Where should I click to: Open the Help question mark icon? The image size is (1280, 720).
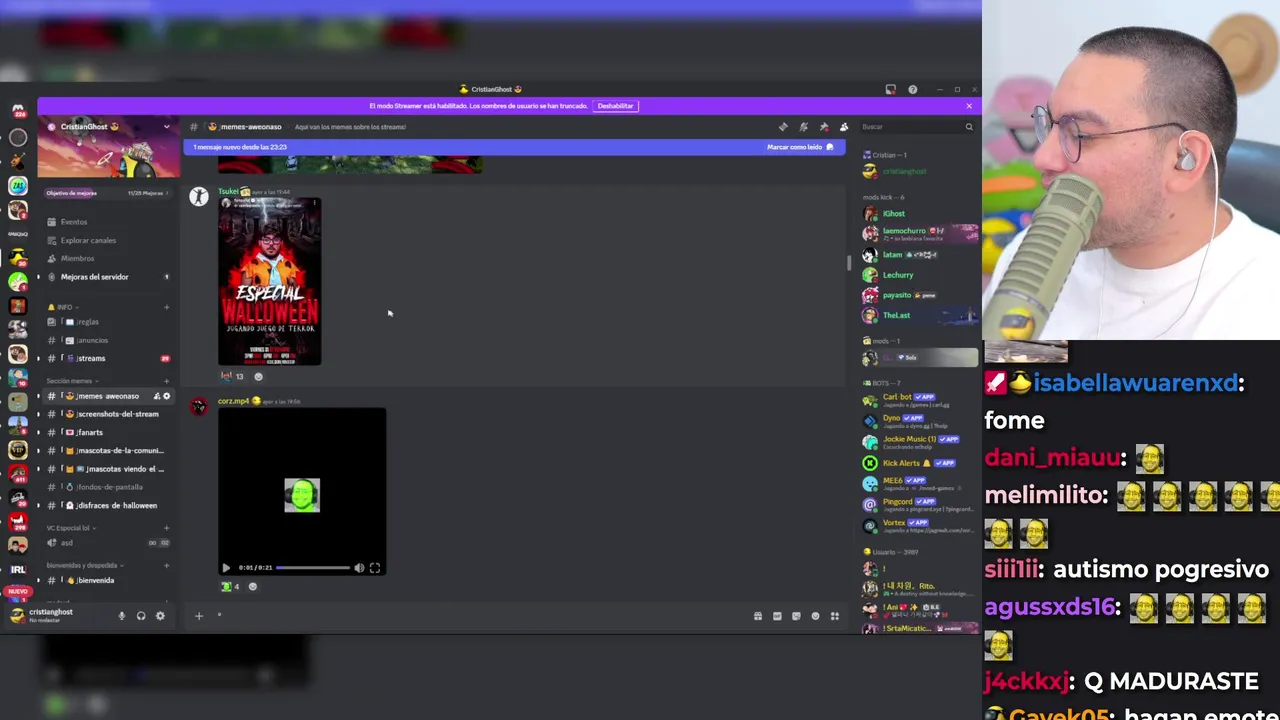click(912, 89)
